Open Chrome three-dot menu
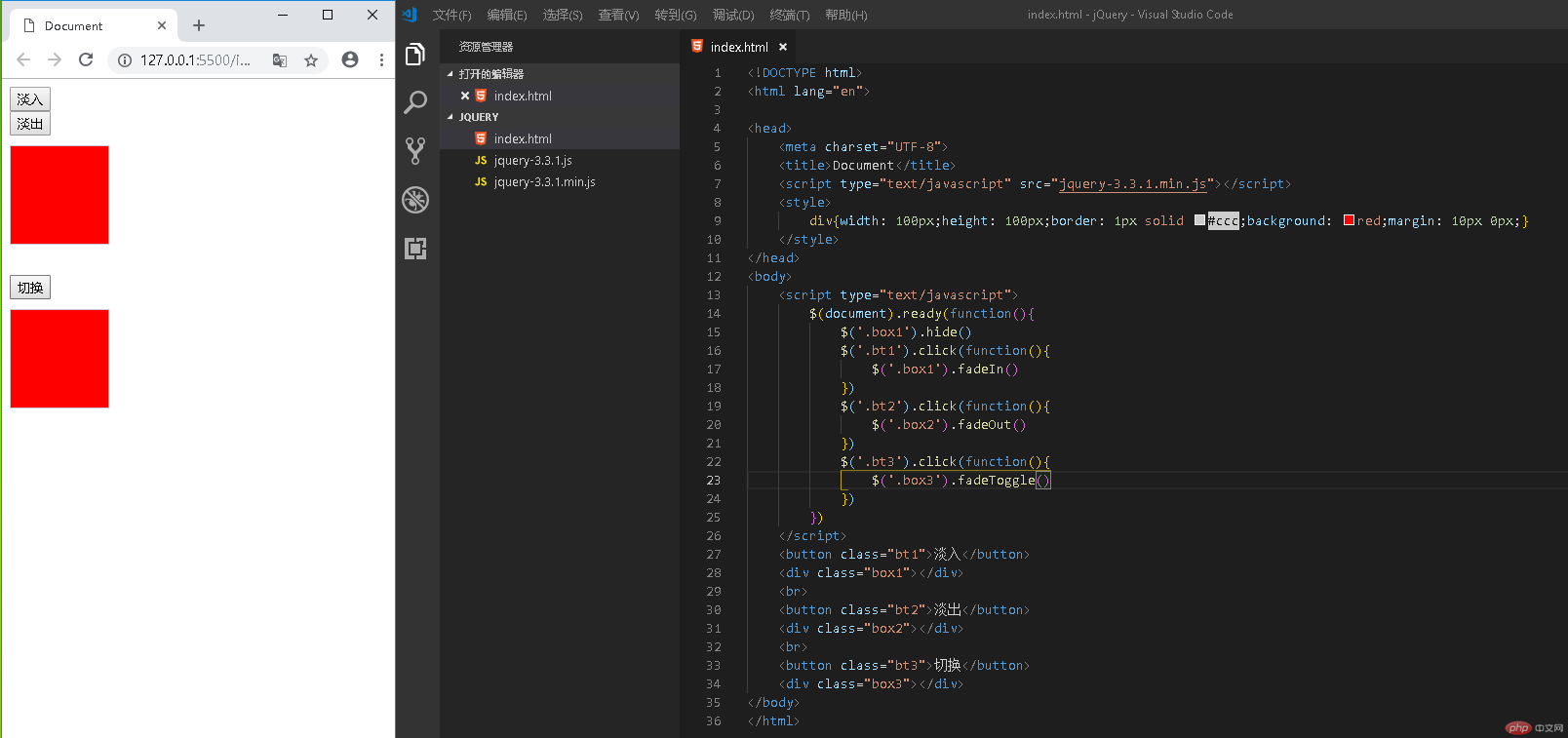This screenshot has height=738, width=1568. point(381,59)
